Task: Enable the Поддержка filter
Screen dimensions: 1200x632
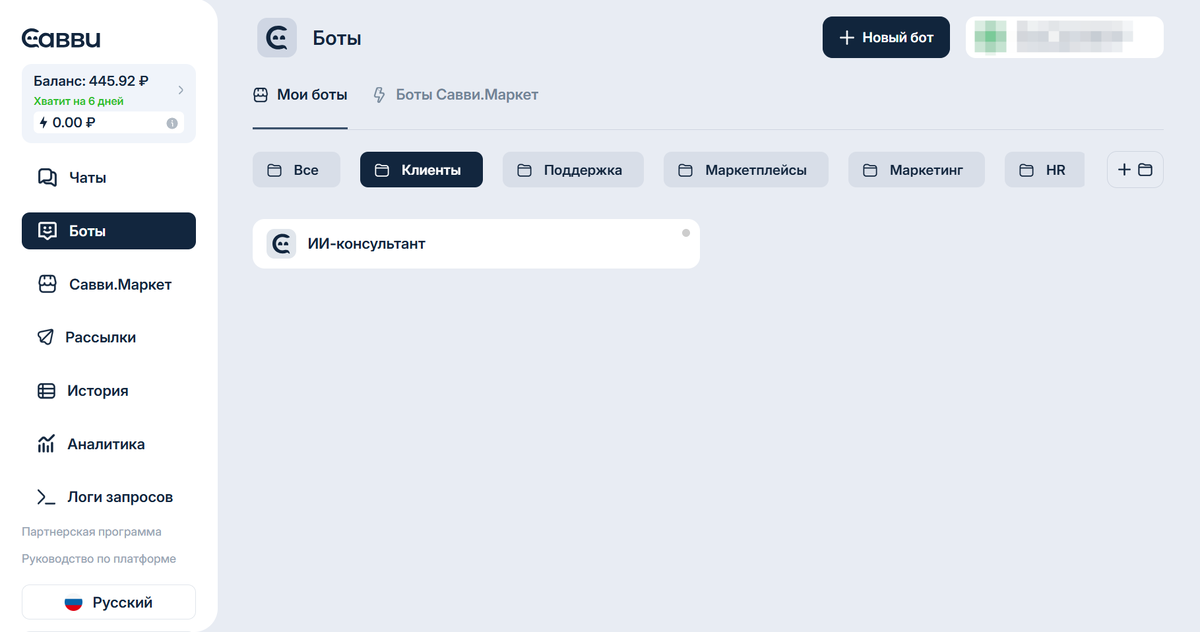Action: pos(572,169)
